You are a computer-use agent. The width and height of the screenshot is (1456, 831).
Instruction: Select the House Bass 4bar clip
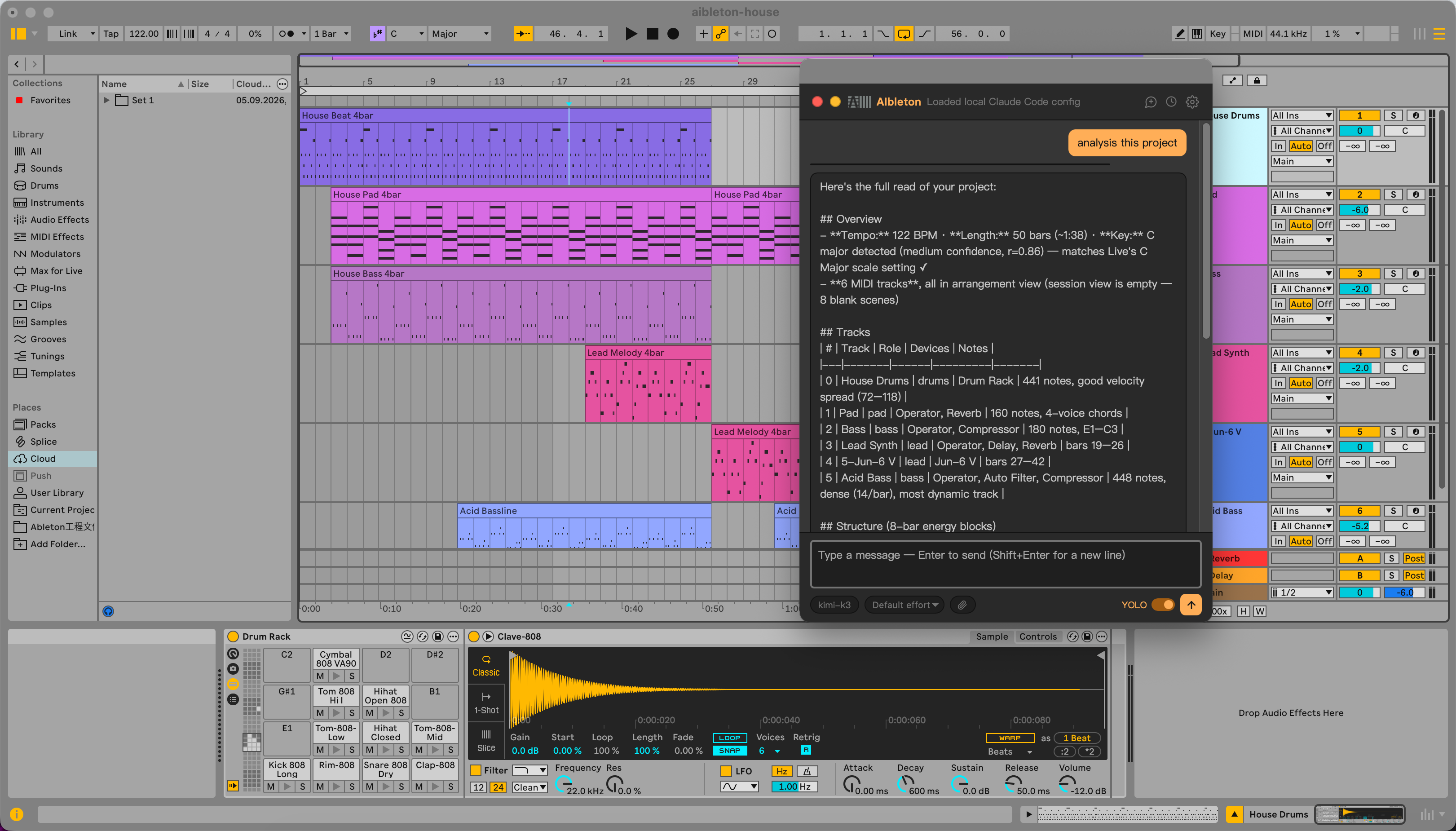[521, 274]
